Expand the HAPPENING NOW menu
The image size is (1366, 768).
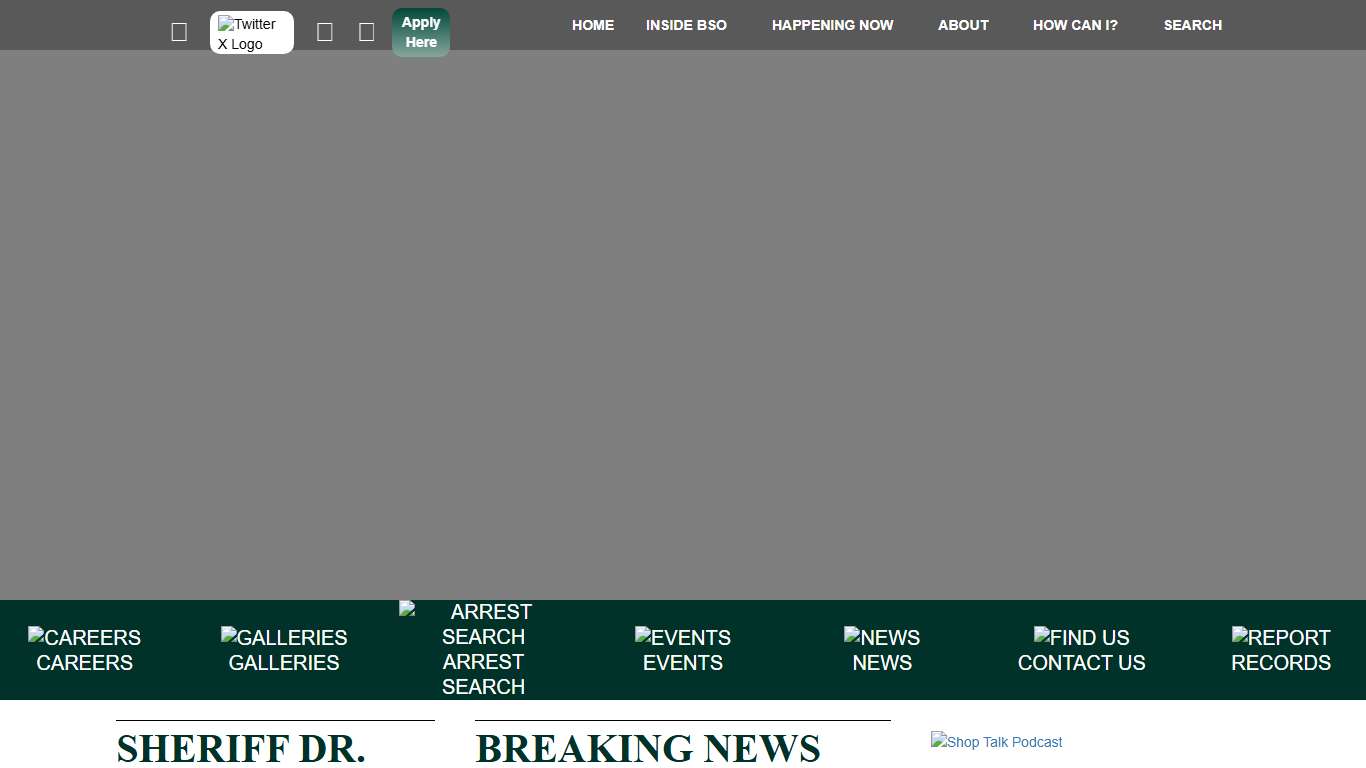click(x=833, y=25)
